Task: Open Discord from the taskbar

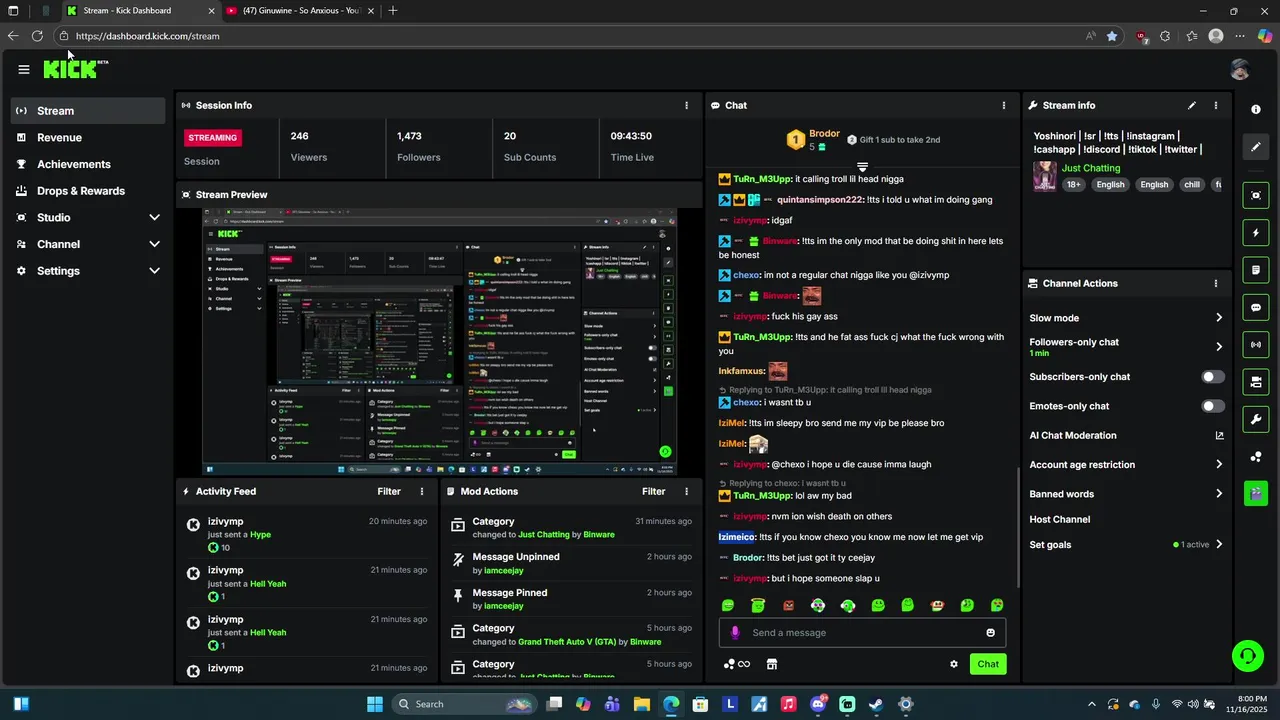Action: coord(818,704)
